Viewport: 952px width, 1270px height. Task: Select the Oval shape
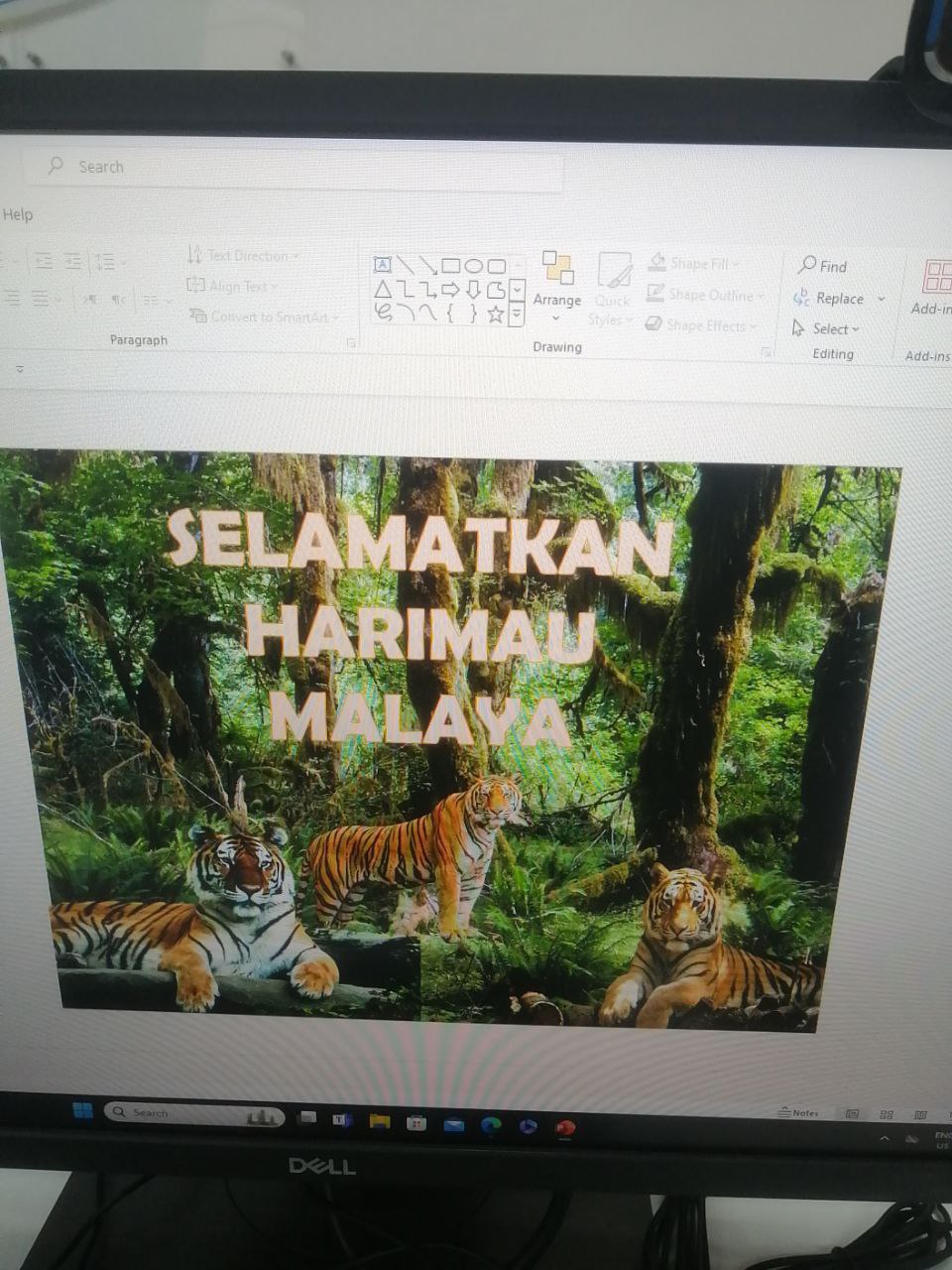[x=473, y=266]
